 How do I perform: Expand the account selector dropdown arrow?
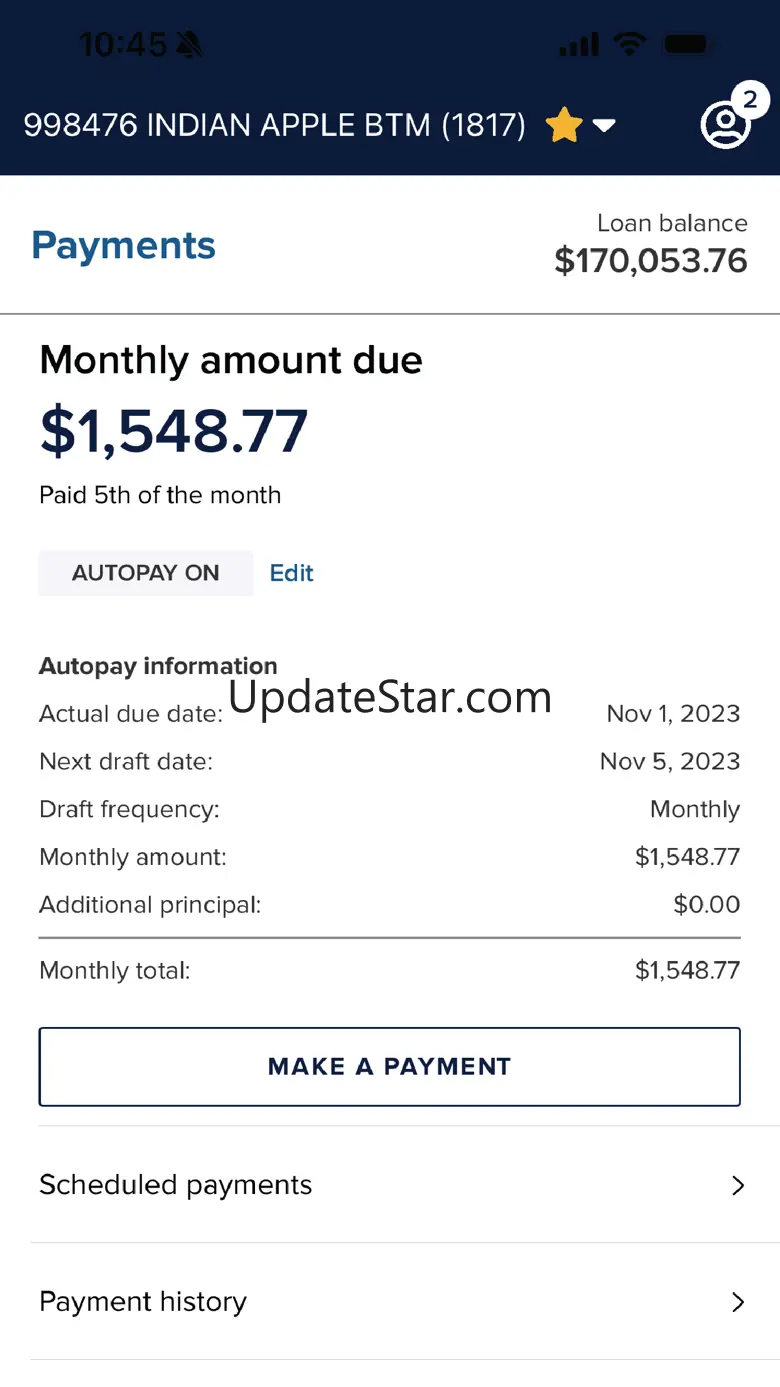pos(604,126)
